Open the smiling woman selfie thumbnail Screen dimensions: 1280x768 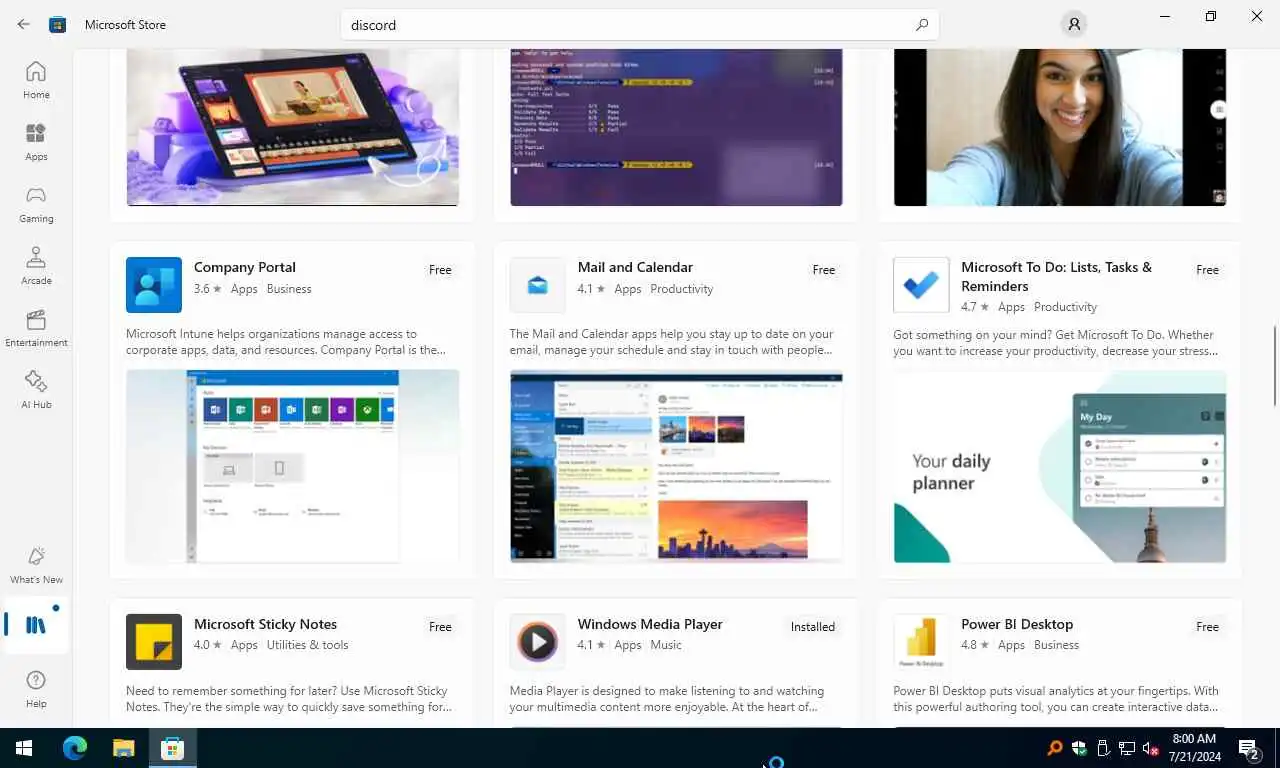[1060, 127]
